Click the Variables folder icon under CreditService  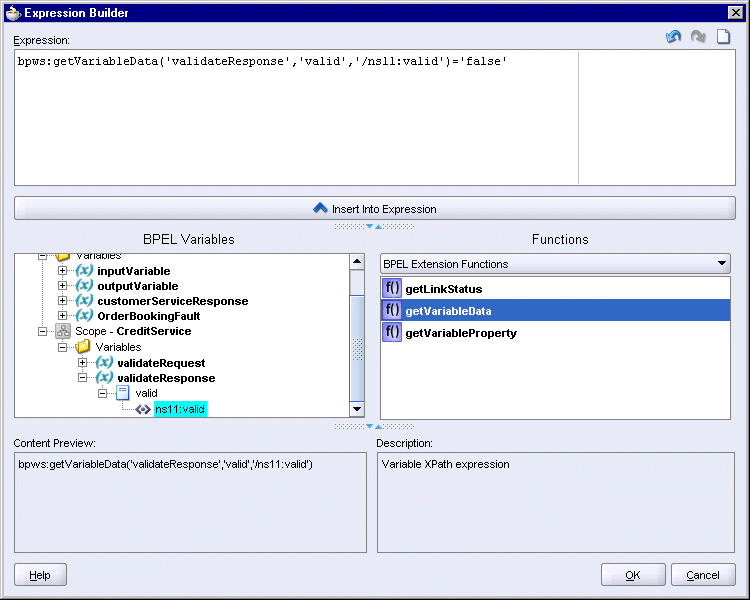coord(83,346)
